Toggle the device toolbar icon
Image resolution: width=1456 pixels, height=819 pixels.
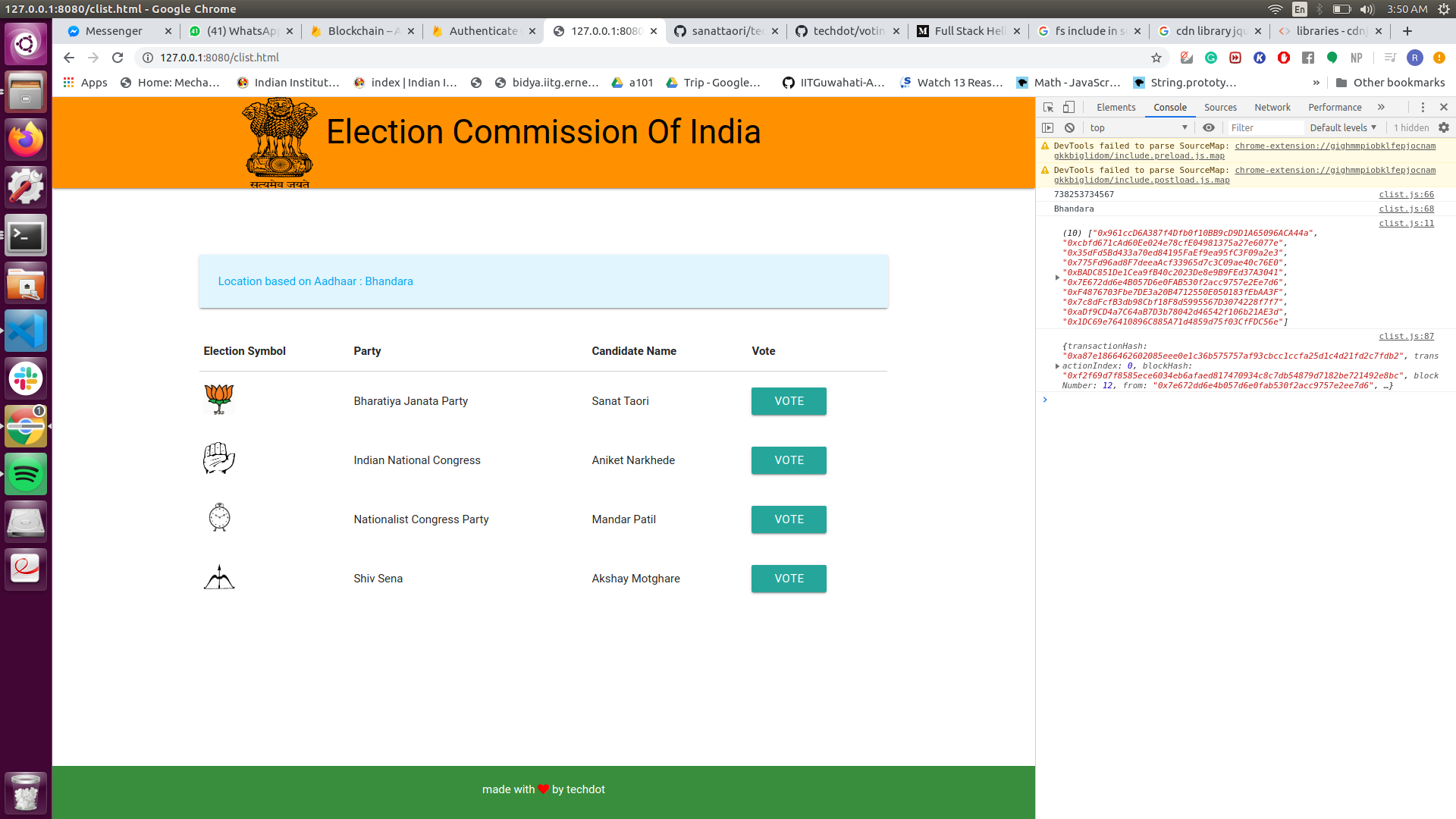(x=1068, y=107)
